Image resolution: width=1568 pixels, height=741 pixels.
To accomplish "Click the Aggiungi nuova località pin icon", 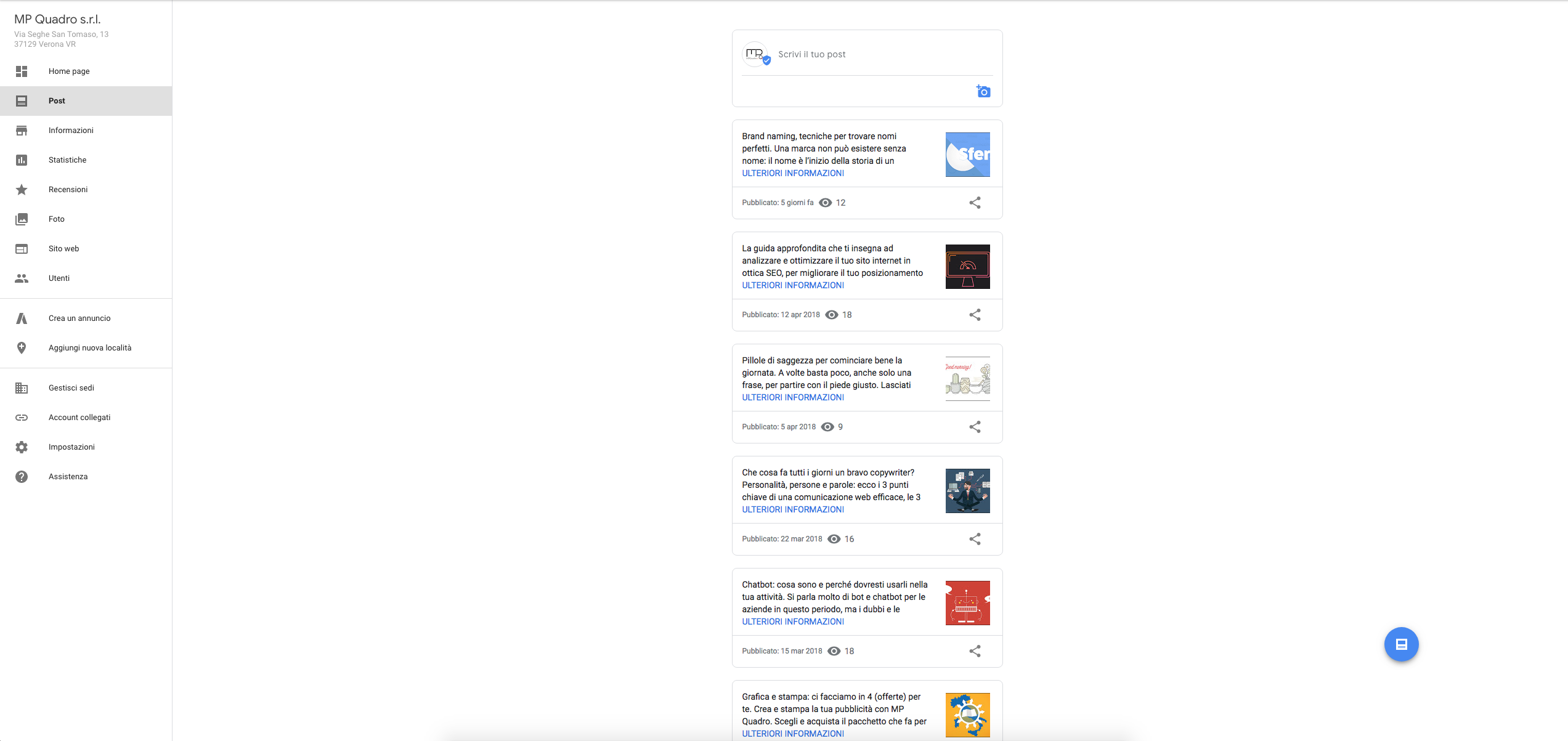I will point(22,348).
